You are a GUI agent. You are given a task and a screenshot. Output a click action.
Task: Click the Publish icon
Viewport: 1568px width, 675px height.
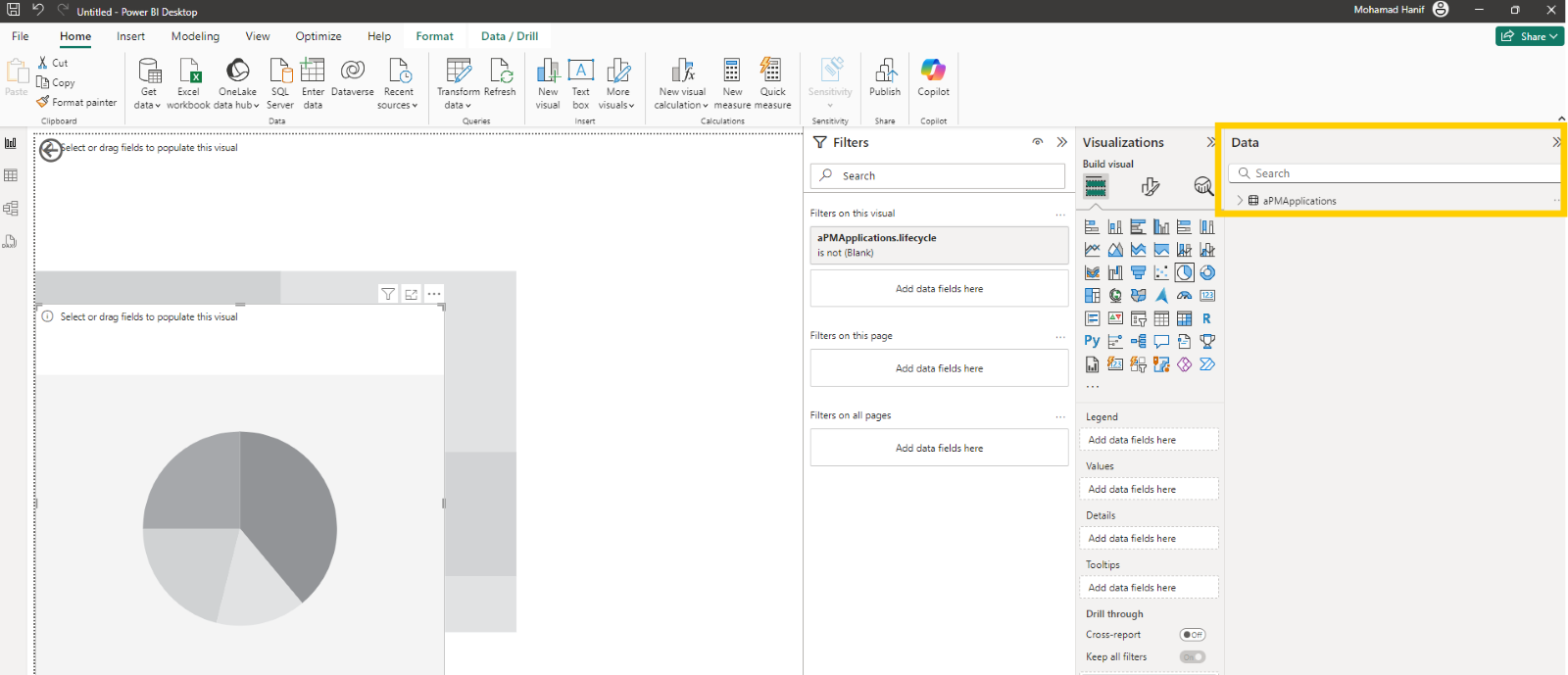pyautogui.click(x=885, y=77)
